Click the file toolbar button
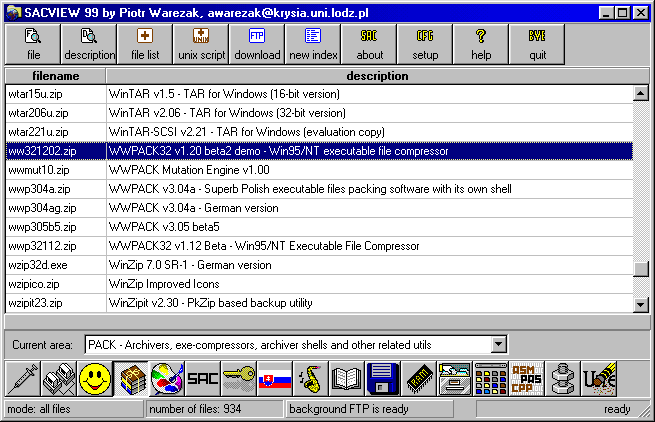Screen dimensions: 655x422 [33, 44]
